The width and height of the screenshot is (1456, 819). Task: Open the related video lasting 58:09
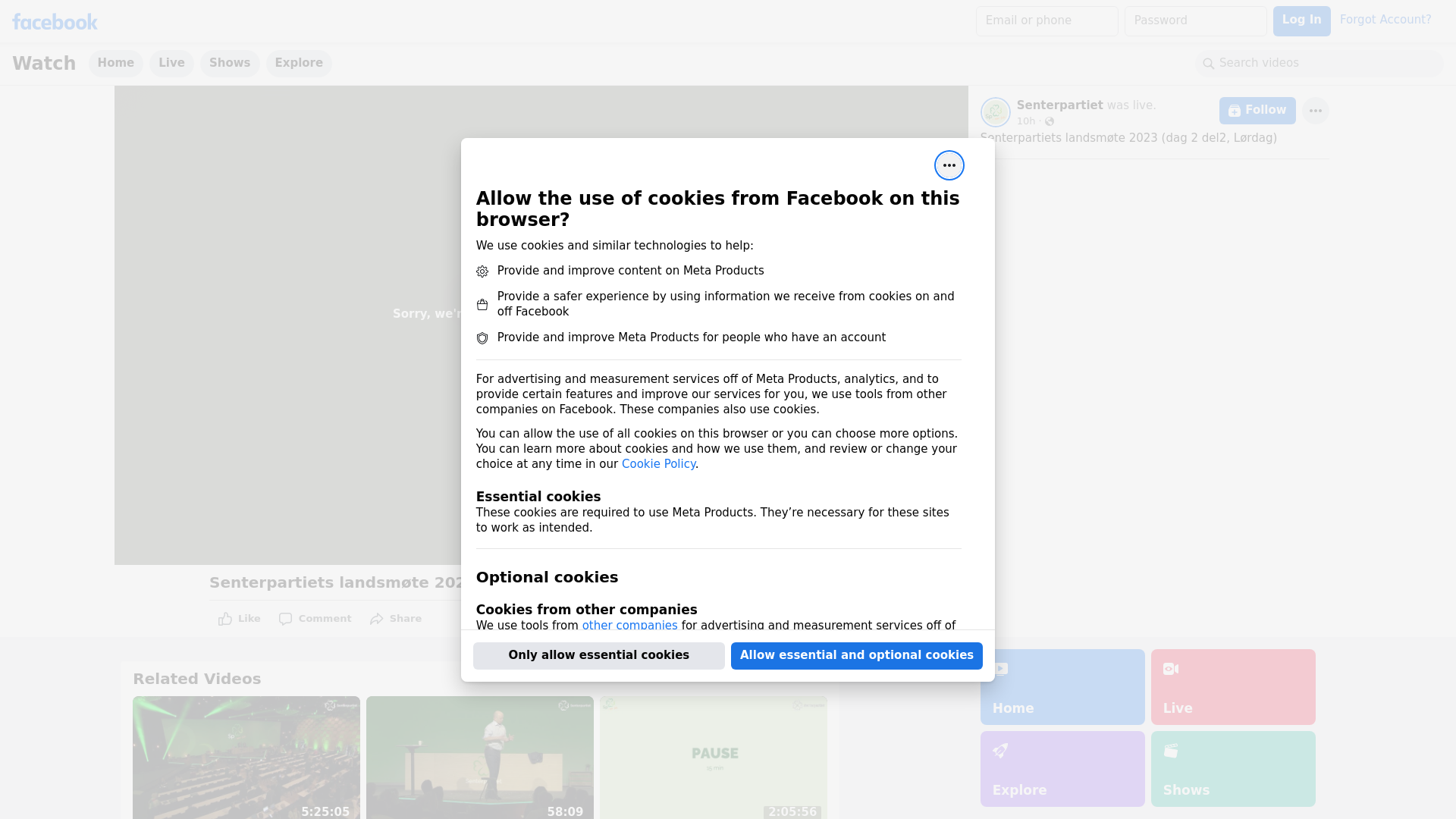click(480, 758)
